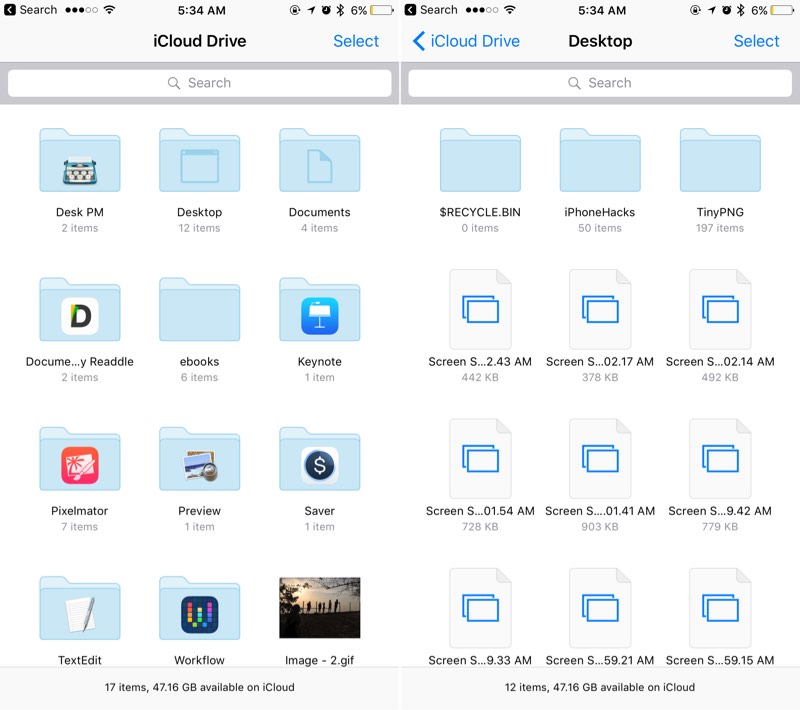Open the Workflow folder
800x710 pixels.
(200, 610)
